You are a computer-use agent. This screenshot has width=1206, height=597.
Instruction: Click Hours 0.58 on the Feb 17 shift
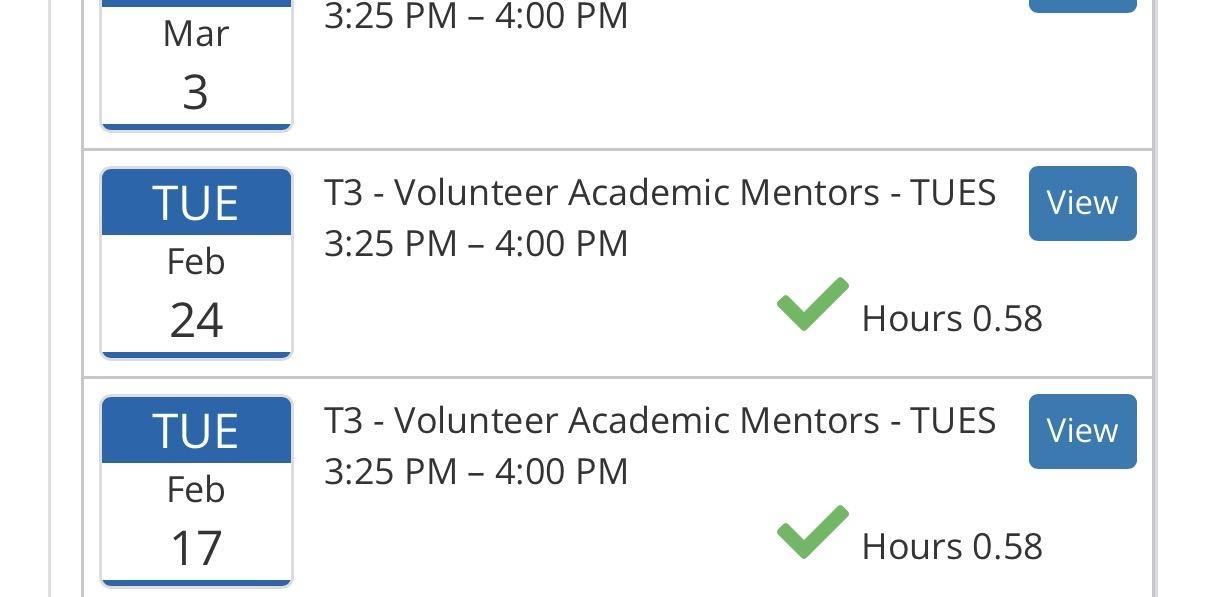pos(952,547)
